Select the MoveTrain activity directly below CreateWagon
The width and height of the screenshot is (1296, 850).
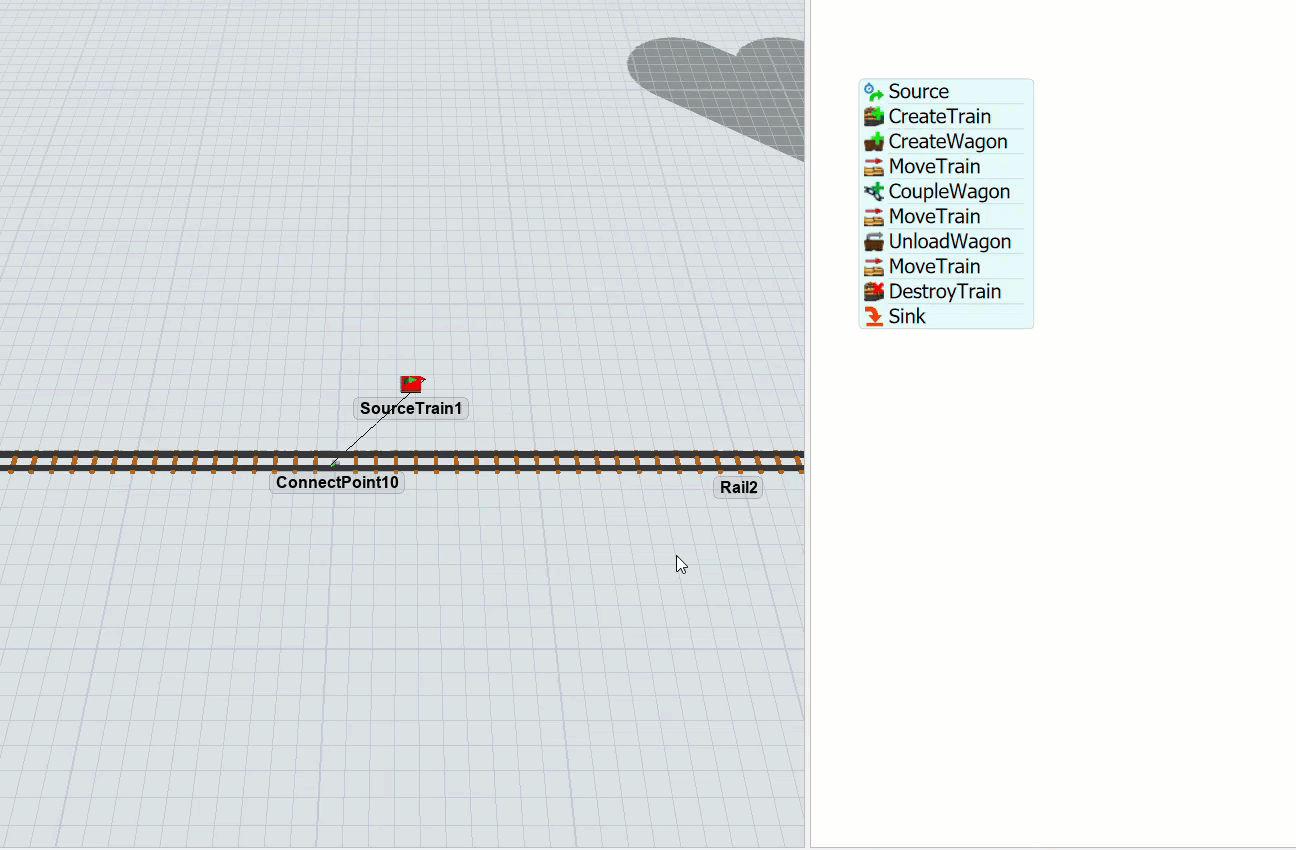(934, 167)
